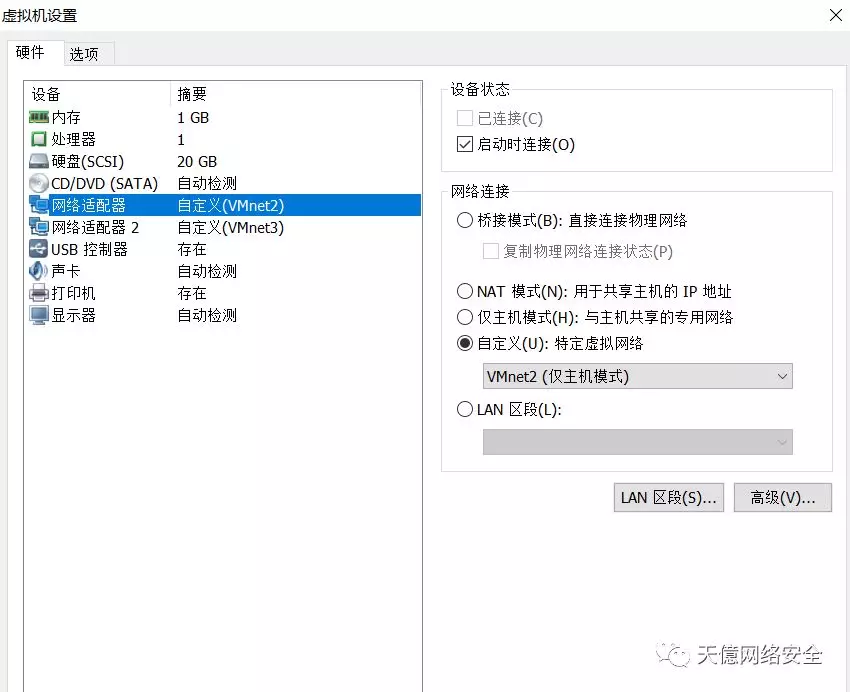Click the 高级(V)... button

(x=782, y=497)
